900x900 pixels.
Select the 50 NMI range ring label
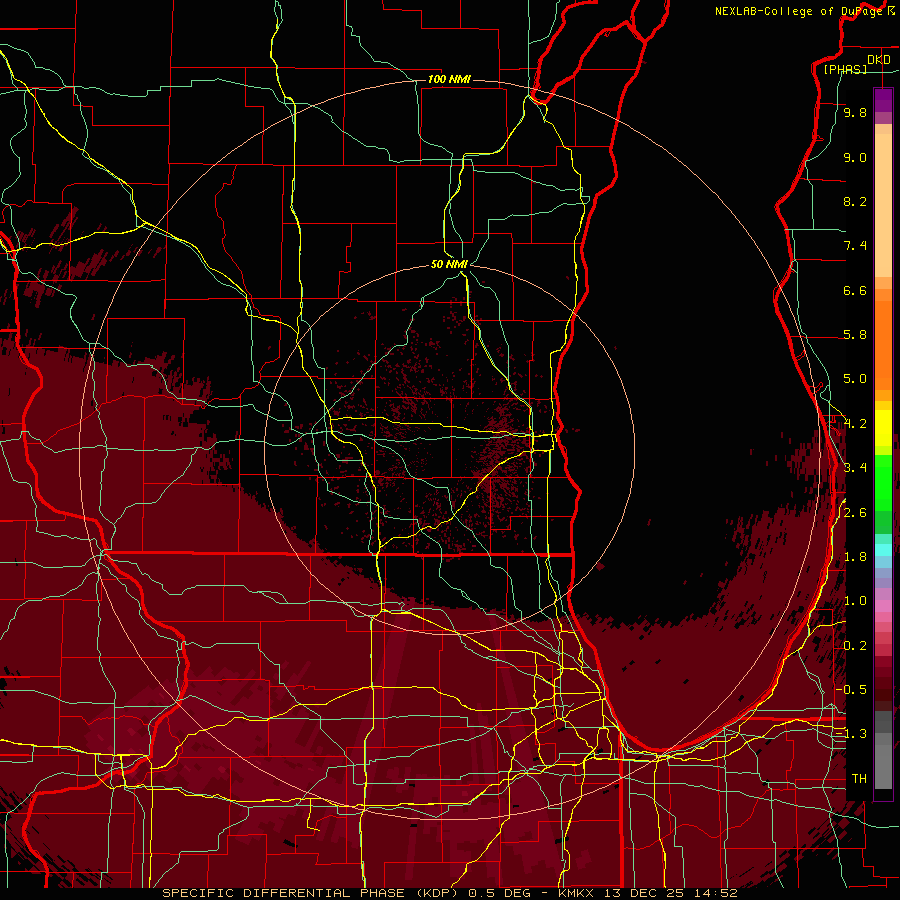(449, 264)
